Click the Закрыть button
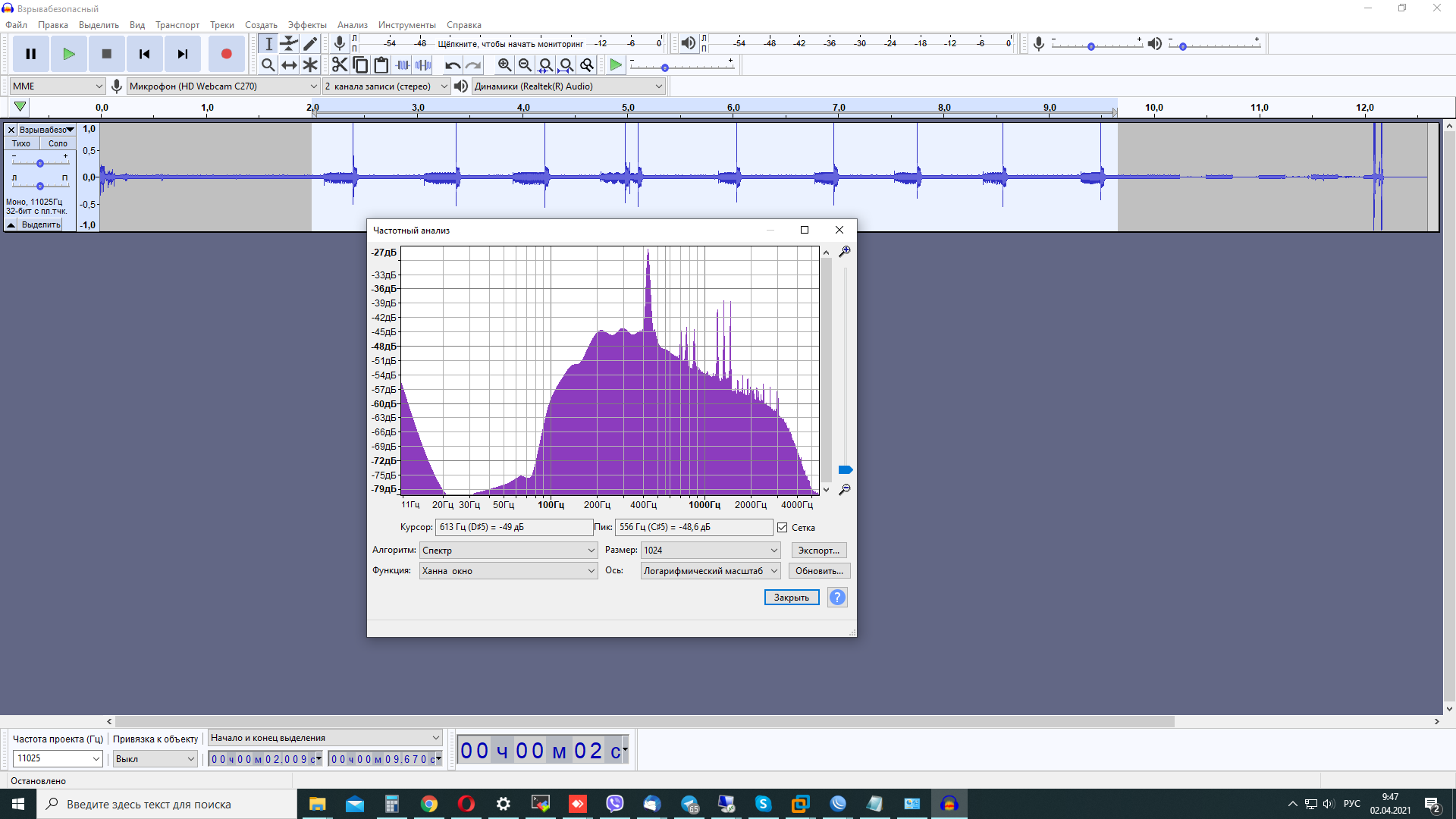1456x819 pixels. coord(792,598)
